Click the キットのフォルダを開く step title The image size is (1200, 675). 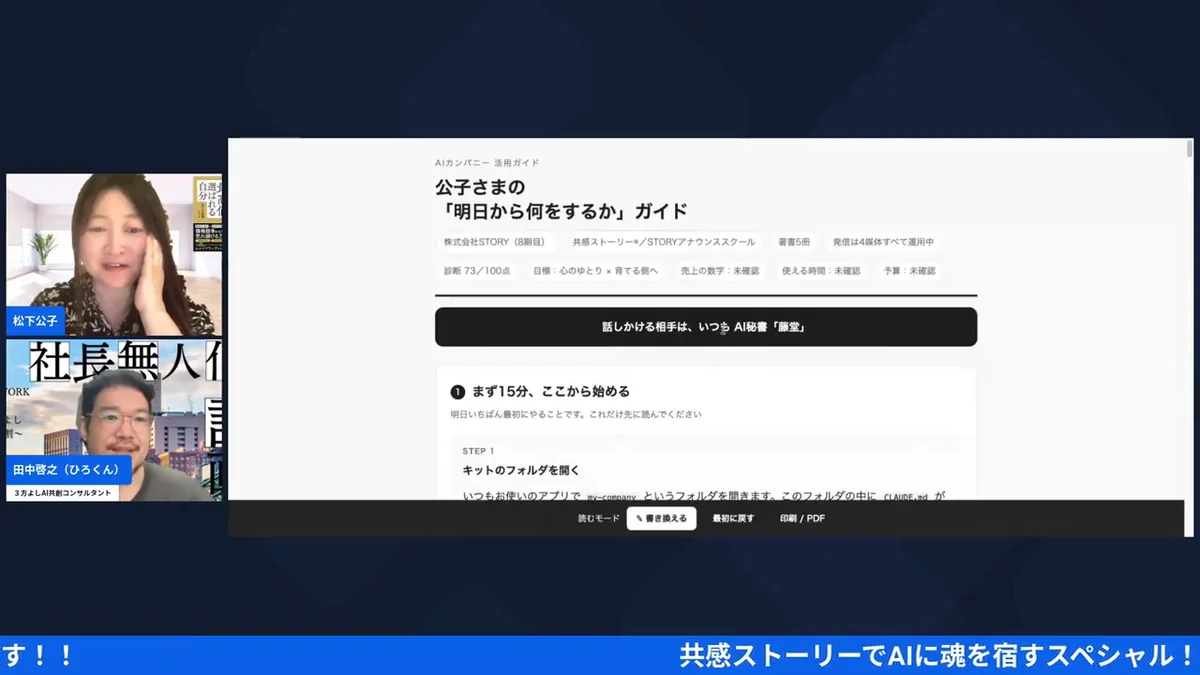[x=521, y=470]
